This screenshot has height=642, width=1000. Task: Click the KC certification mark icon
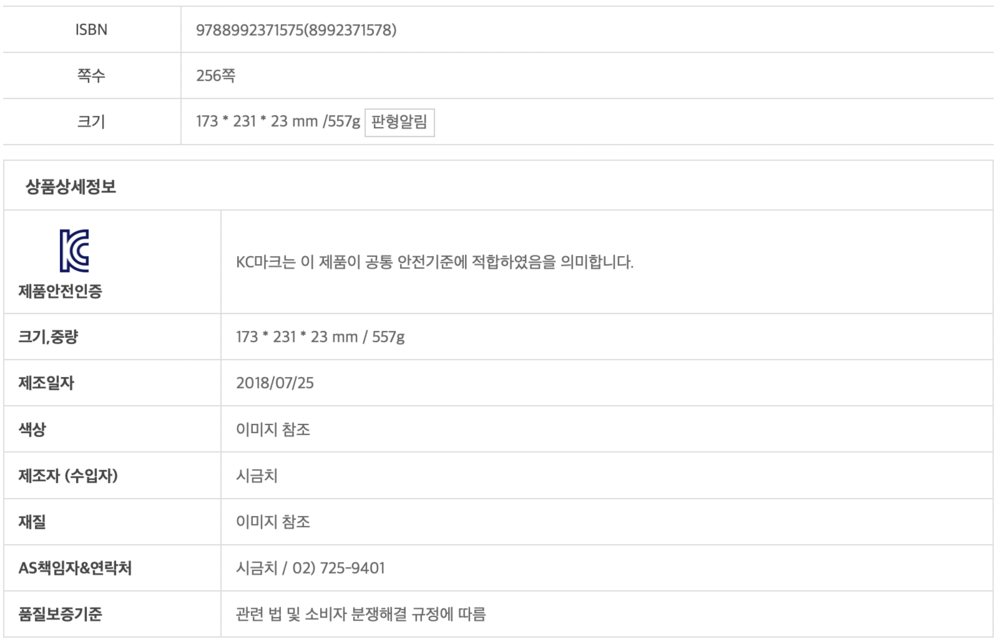[x=73, y=251]
